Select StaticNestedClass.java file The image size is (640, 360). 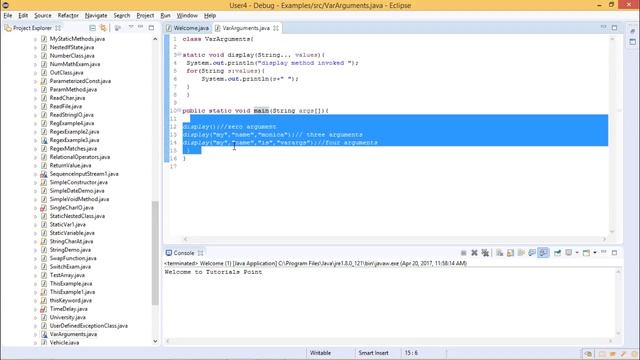click(x=77, y=216)
